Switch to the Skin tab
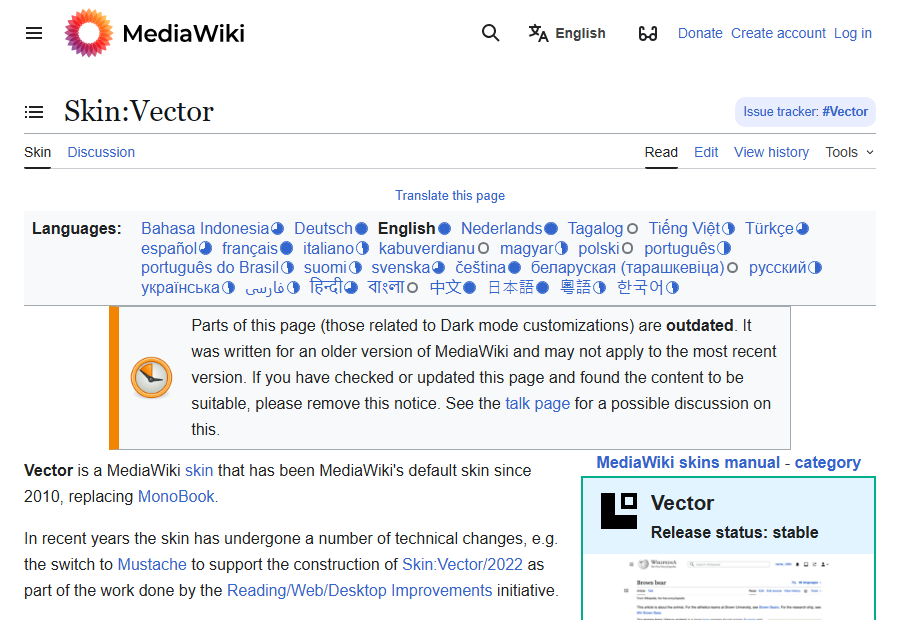Image resolution: width=900 pixels, height=620 pixels. click(37, 152)
